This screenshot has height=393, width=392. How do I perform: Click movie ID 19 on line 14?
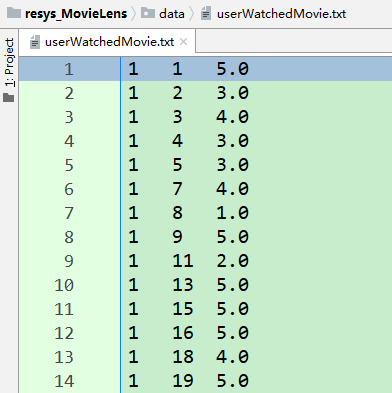coord(183,381)
